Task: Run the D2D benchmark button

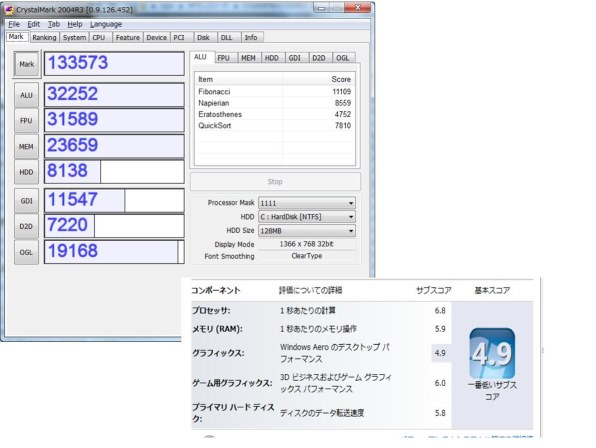Action: (x=26, y=226)
